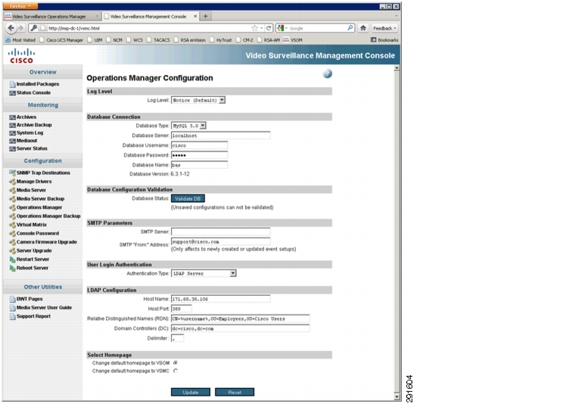Open the Cisco UCS Manager bookmark
This screenshot has height=408, width=576.
pyautogui.click(x=62, y=40)
